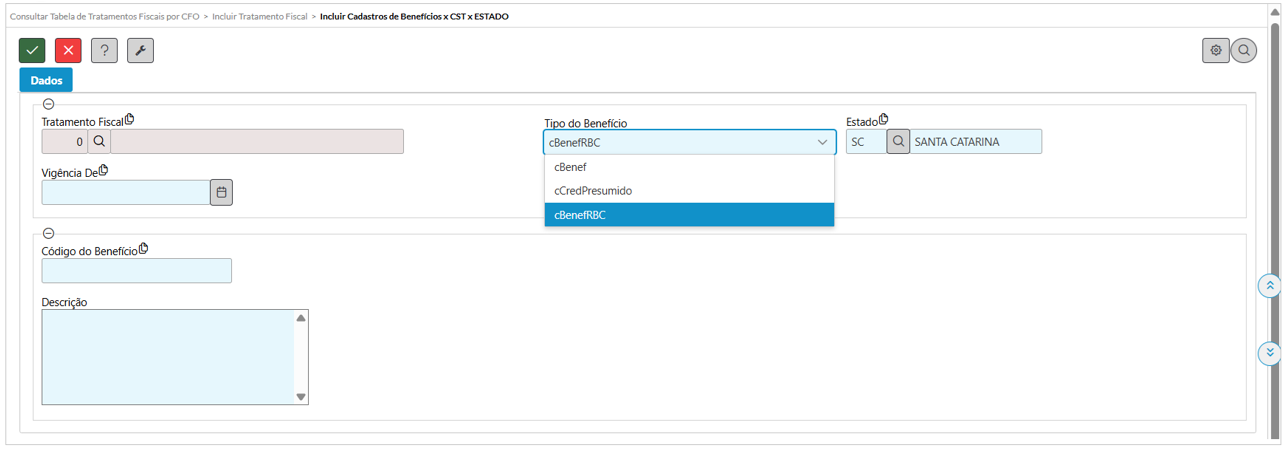Search Tratamento Fiscal with lookup icon

99,142
